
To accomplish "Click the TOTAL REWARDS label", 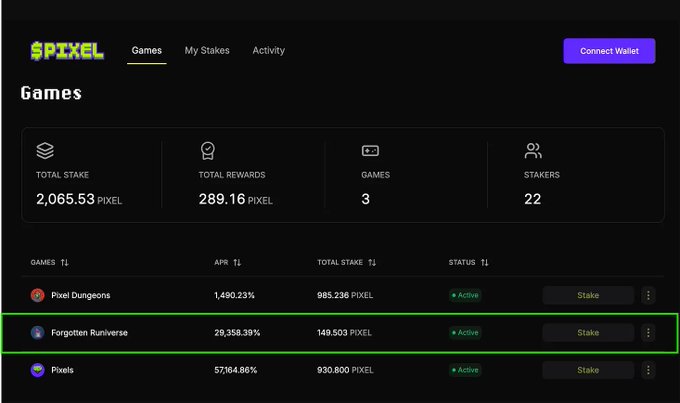I will click(x=232, y=175).
